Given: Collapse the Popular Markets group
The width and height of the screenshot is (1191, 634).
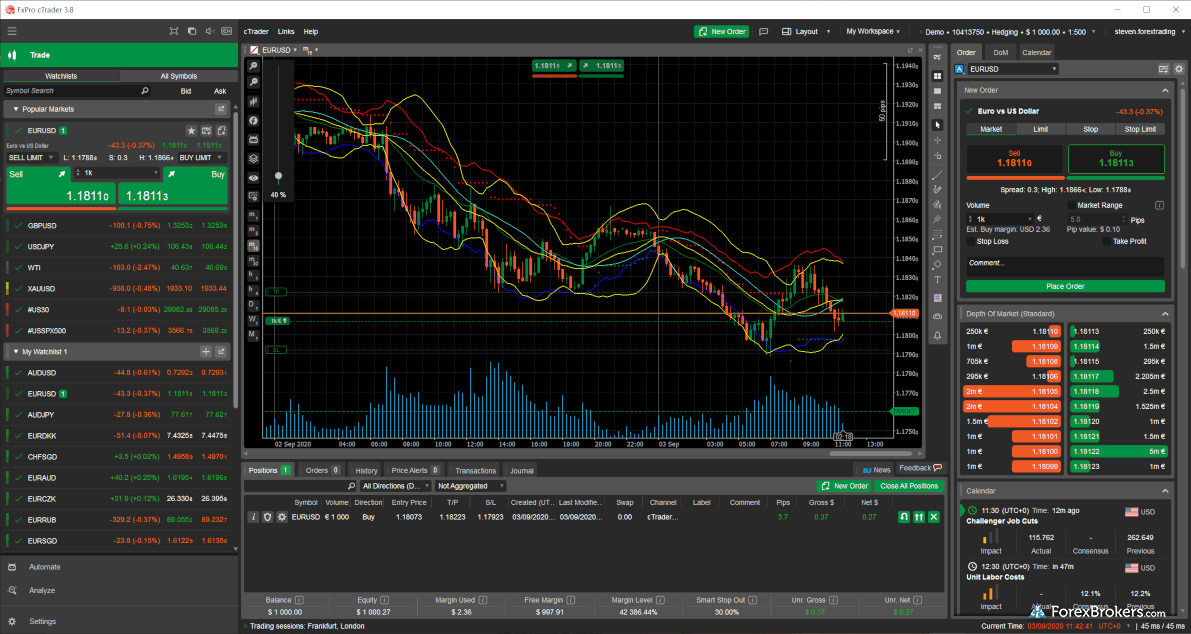Looking at the screenshot, I should click(15, 109).
